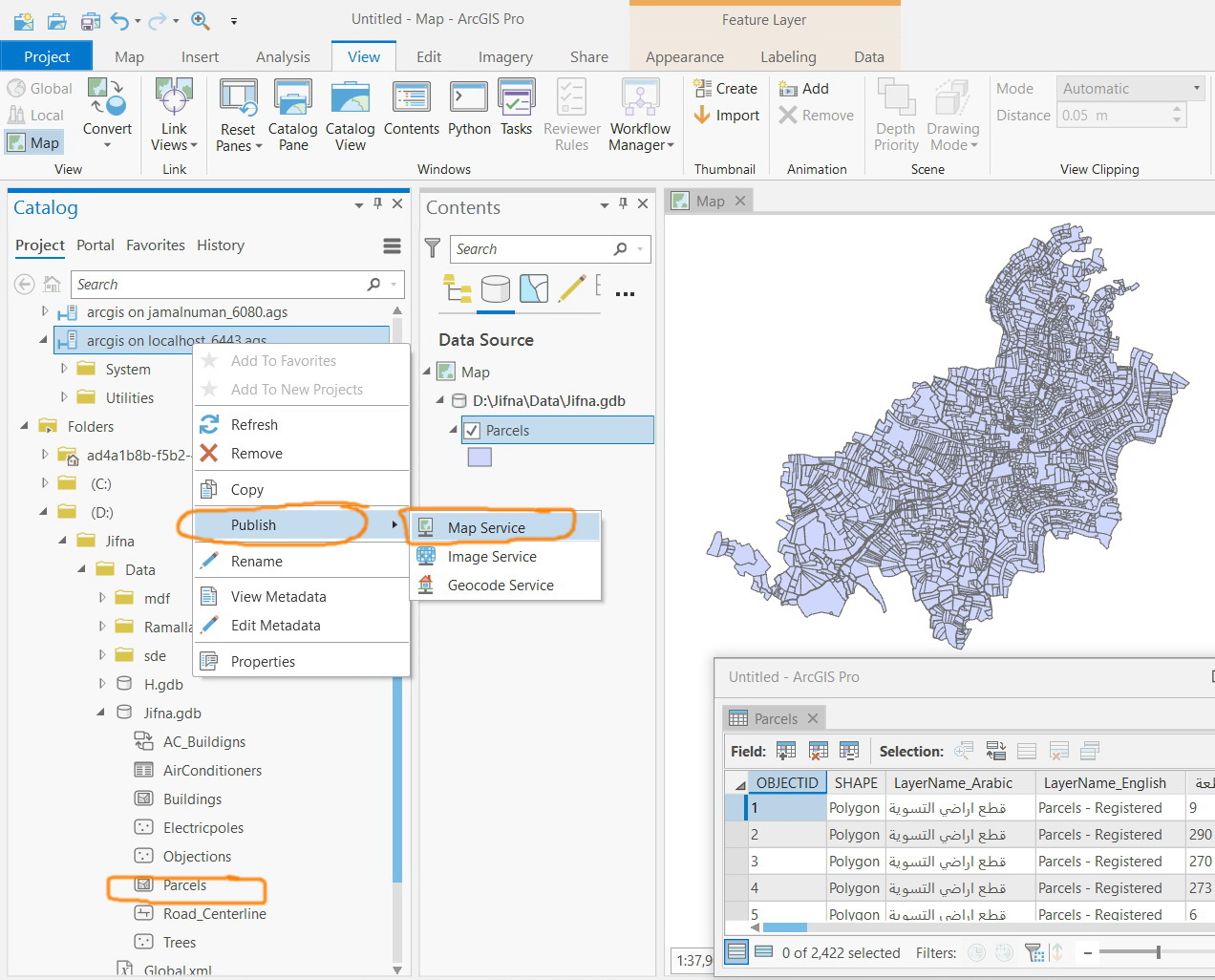
Task: Switch to Local view mode
Action: pyautogui.click(x=36, y=116)
